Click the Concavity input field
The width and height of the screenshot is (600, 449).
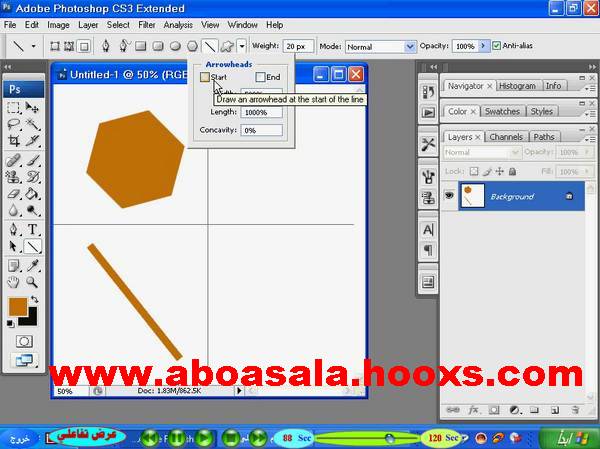pyautogui.click(x=262, y=130)
